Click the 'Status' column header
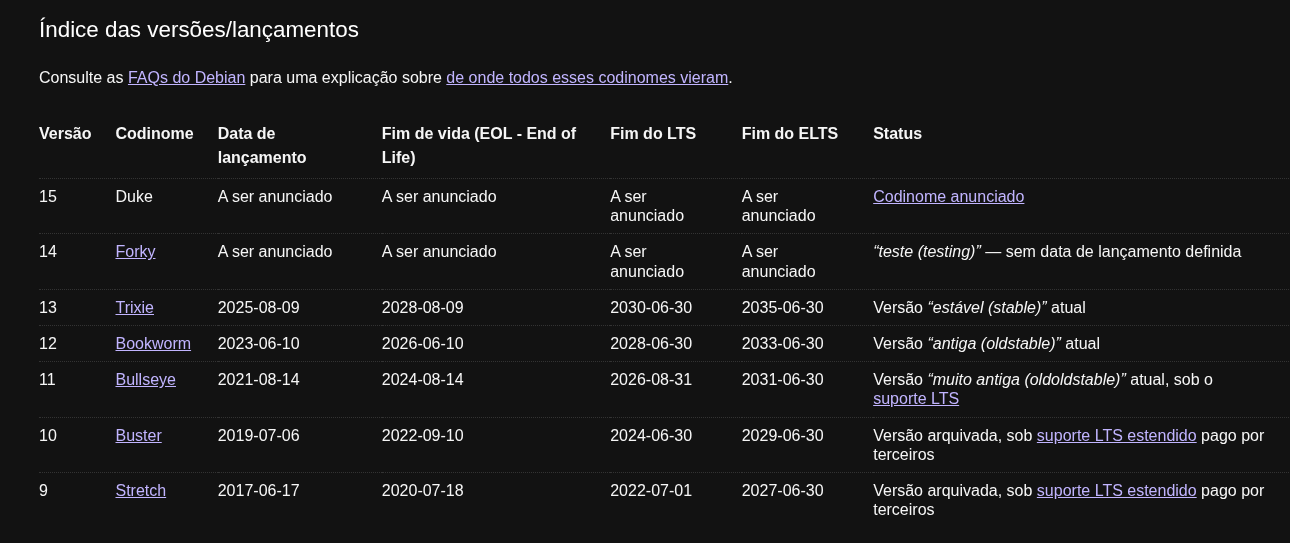 [897, 134]
